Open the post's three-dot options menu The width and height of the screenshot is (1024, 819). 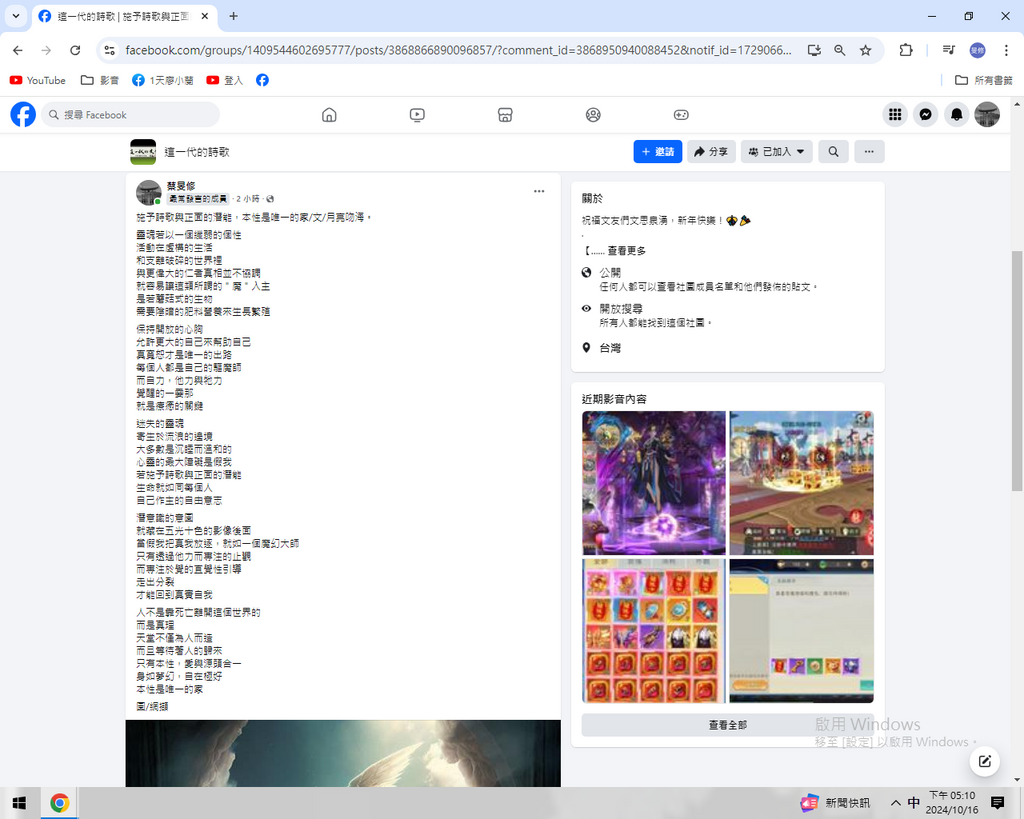coord(539,191)
